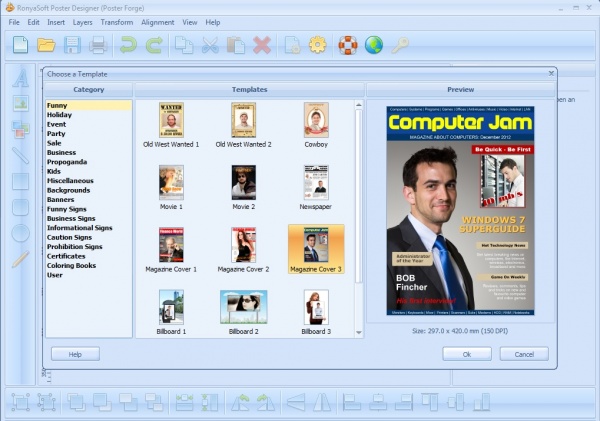Click the Help button in dialog
Viewport: 600px width, 421px height.
click(75, 354)
